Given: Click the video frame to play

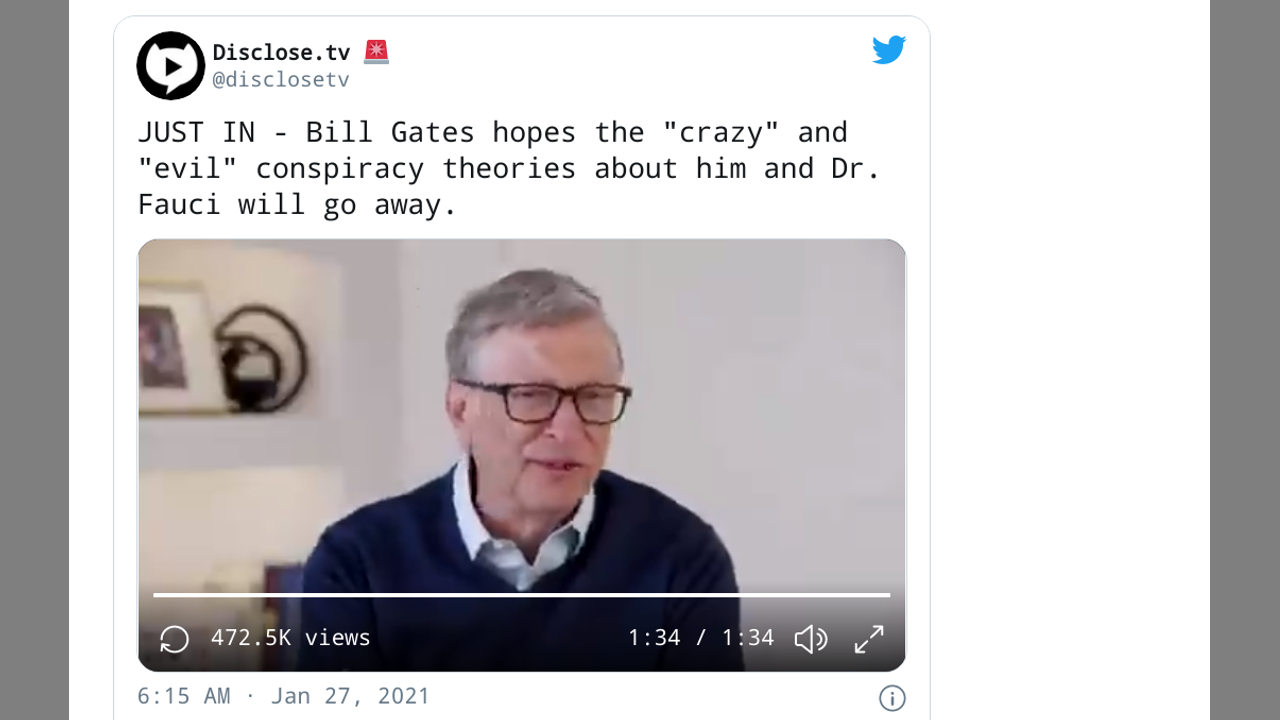Looking at the screenshot, I should 521,420.
